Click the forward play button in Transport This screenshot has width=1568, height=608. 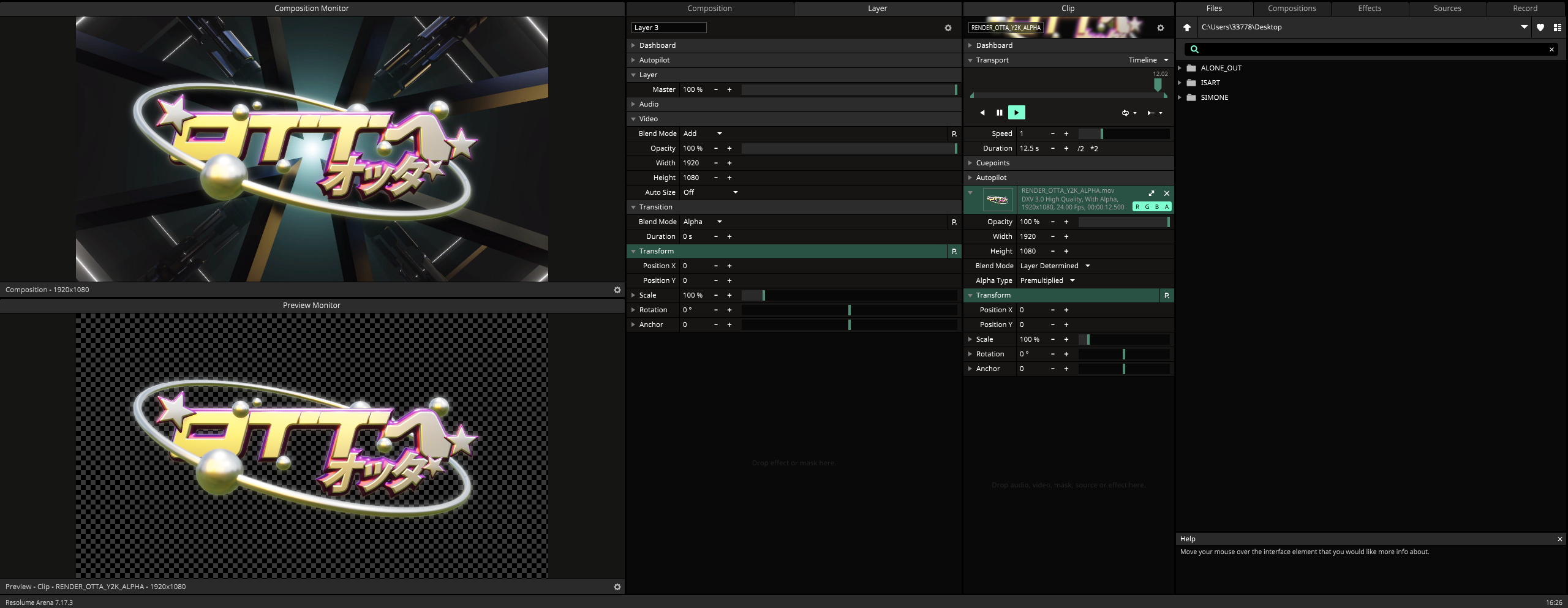coord(1016,113)
